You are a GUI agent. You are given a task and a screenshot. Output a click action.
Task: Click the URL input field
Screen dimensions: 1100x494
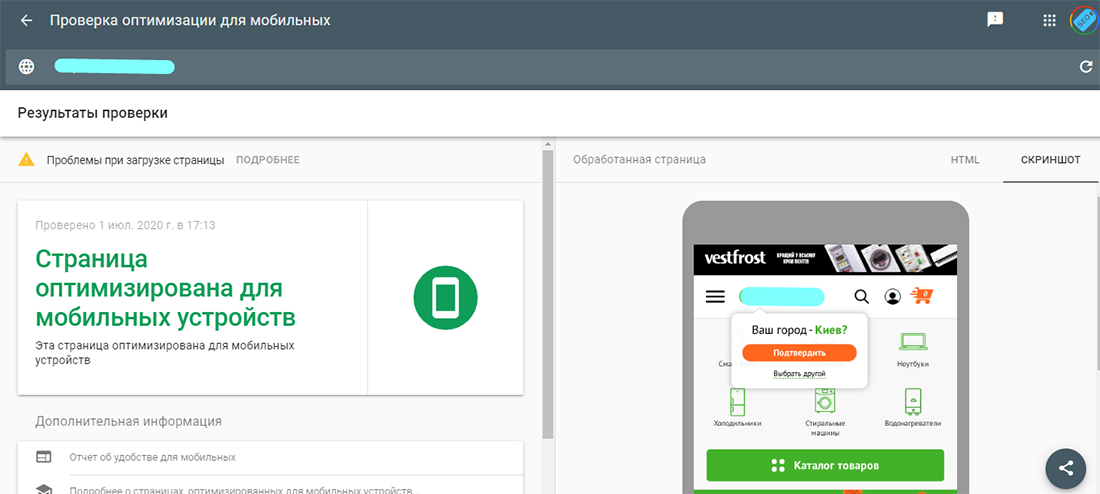pyautogui.click(x=550, y=67)
